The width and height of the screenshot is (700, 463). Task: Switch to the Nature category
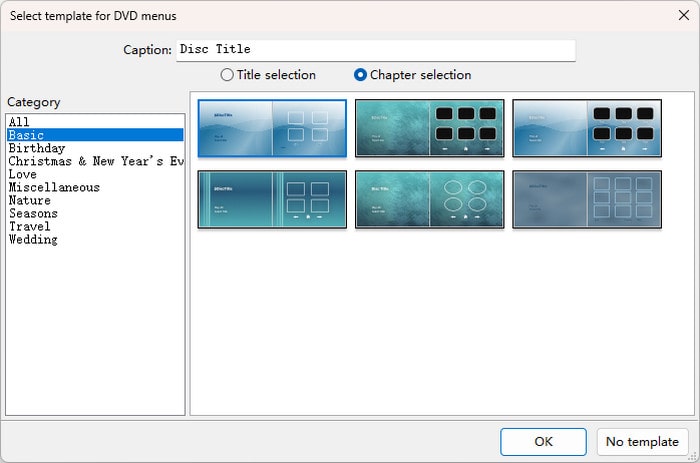[29, 200]
